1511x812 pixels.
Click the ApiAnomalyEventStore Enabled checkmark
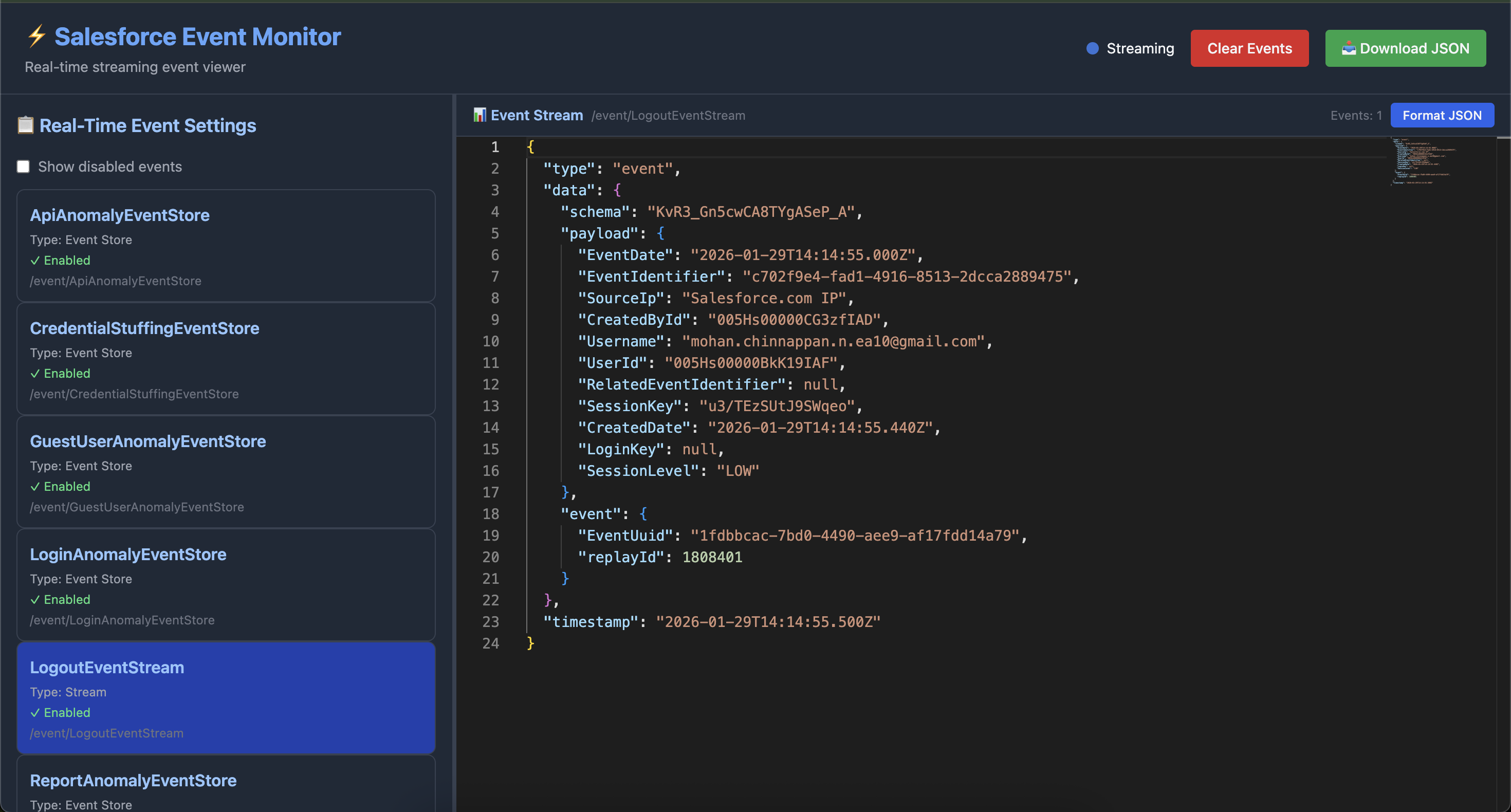(35, 261)
